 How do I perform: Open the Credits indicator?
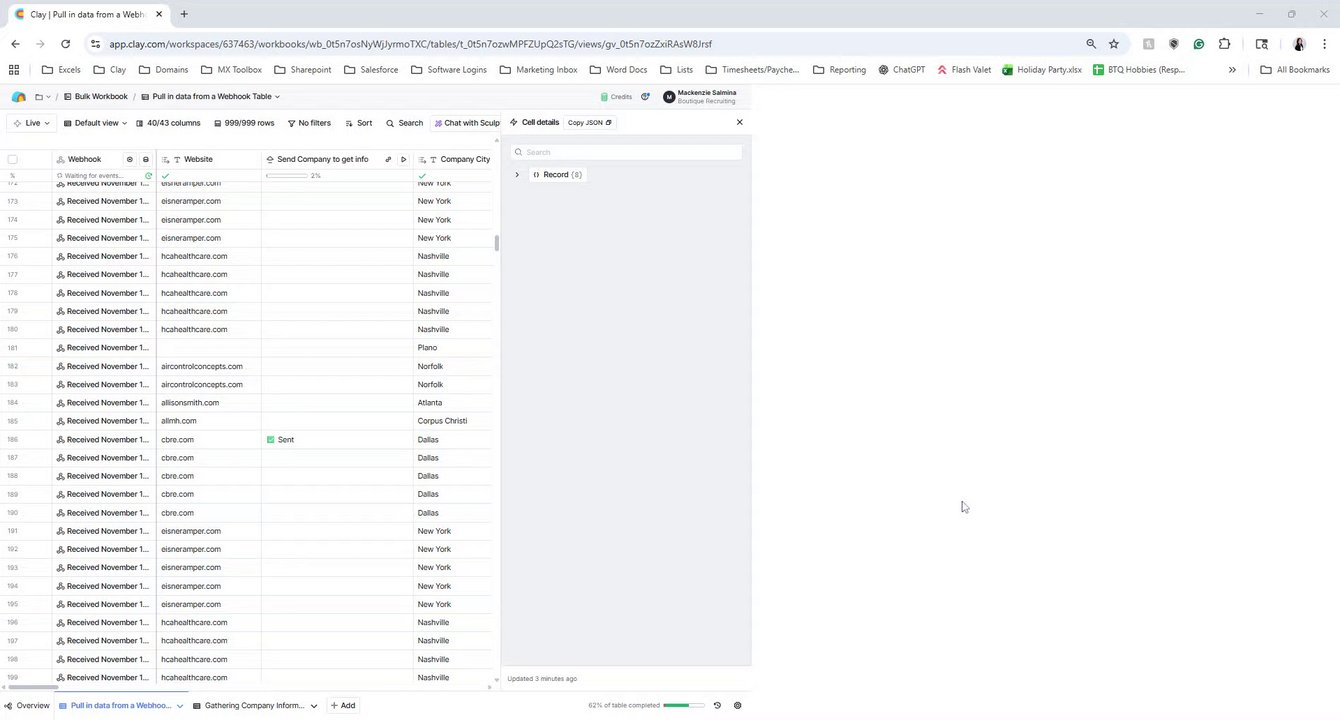click(x=616, y=97)
